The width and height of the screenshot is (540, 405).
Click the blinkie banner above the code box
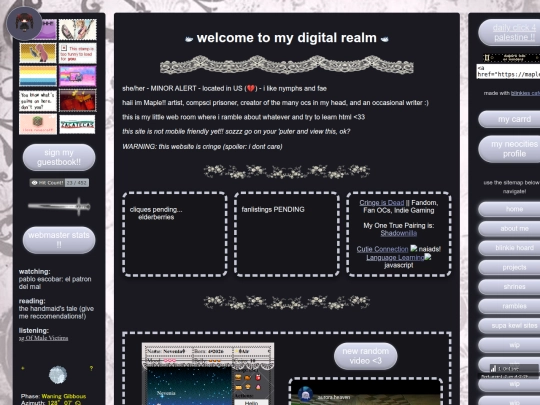[511, 58]
